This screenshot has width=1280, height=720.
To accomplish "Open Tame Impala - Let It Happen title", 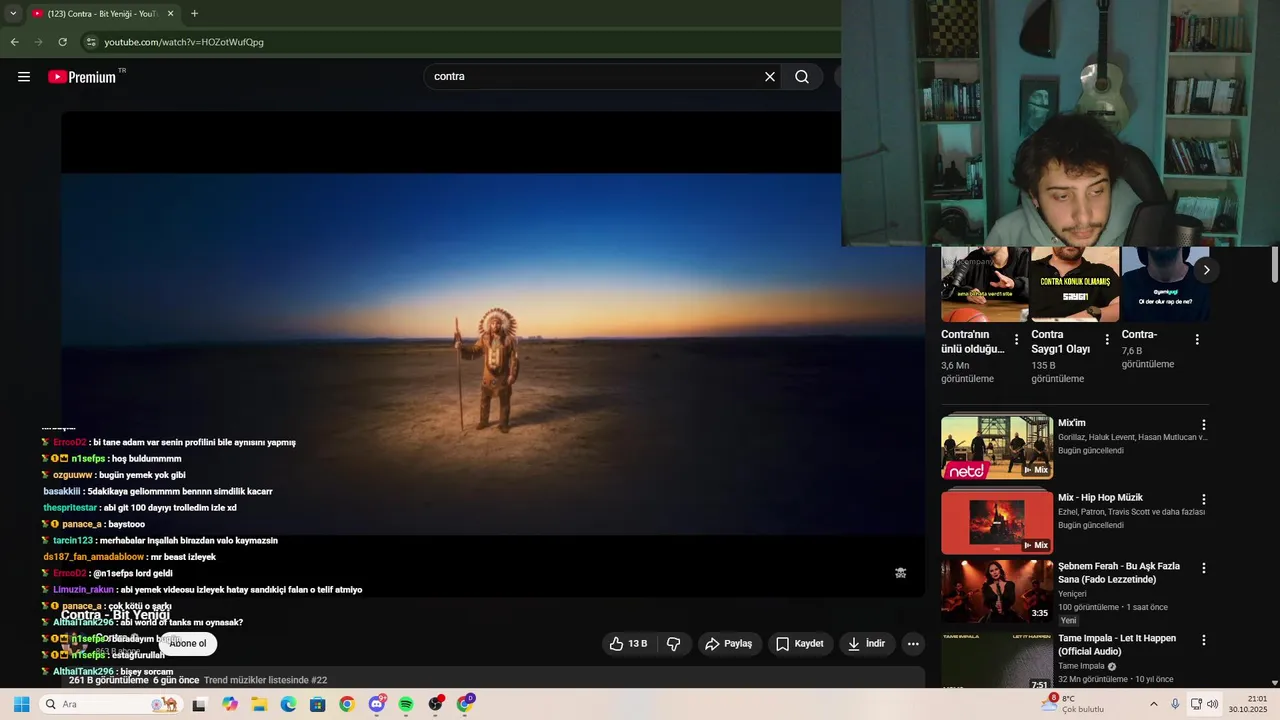I will [1116, 645].
